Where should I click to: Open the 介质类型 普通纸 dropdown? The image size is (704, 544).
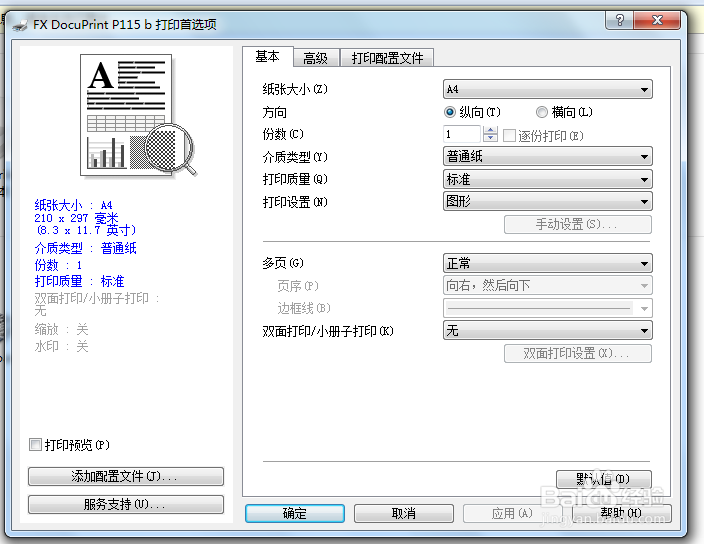click(x=547, y=157)
